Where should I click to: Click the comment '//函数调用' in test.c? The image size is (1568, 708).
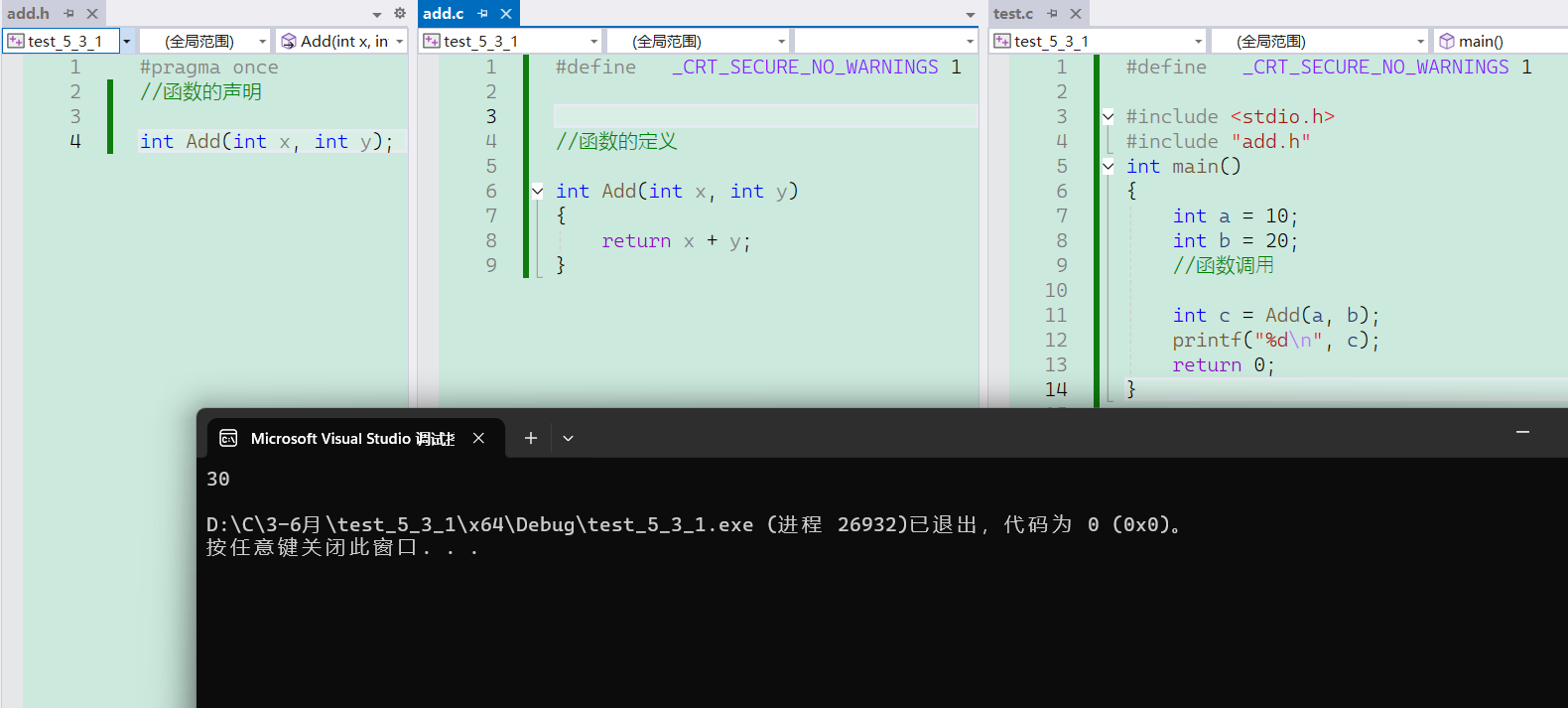coord(1223,265)
